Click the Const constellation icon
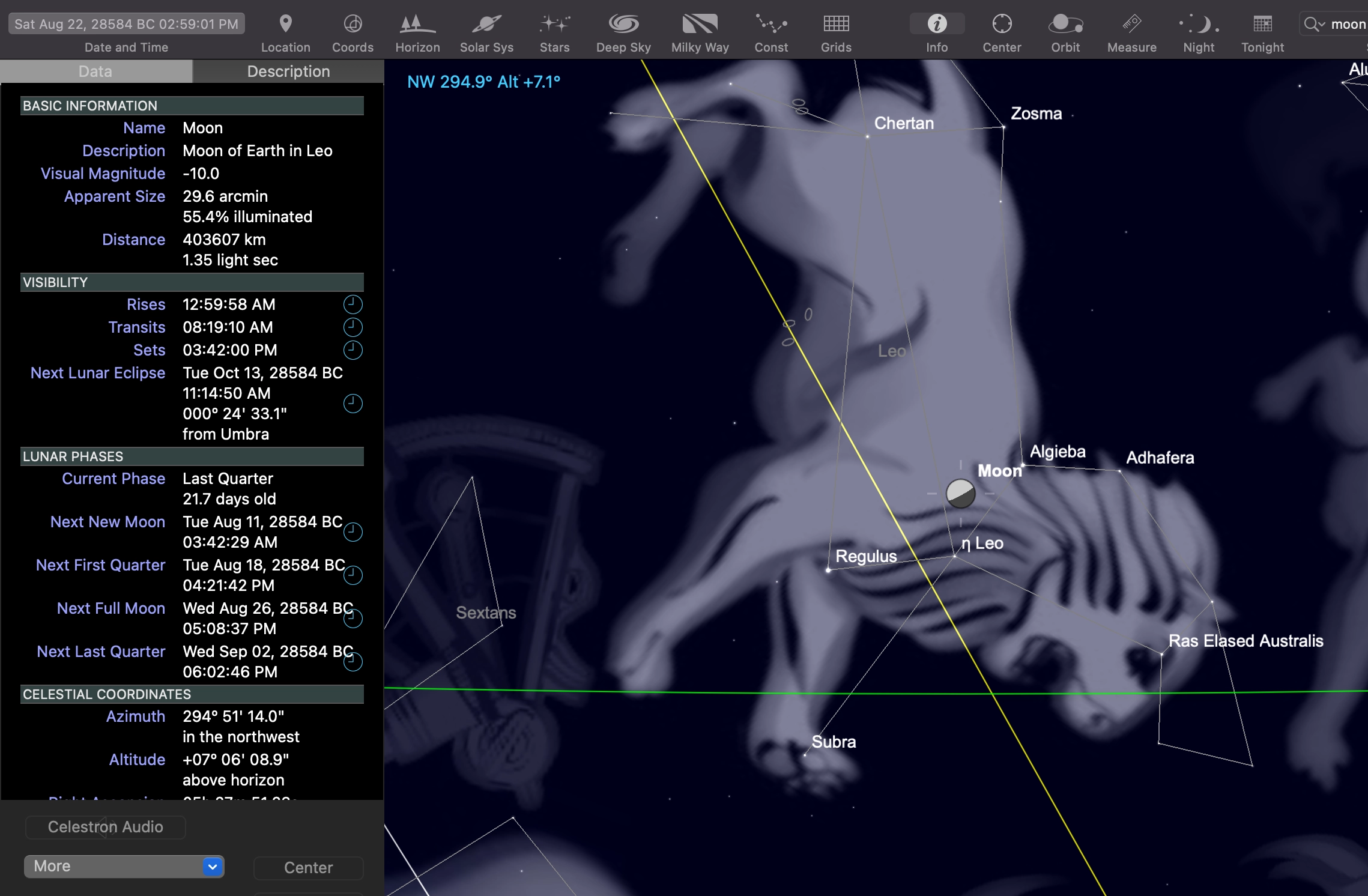This screenshot has height=896, width=1368. [x=771, y=25]
